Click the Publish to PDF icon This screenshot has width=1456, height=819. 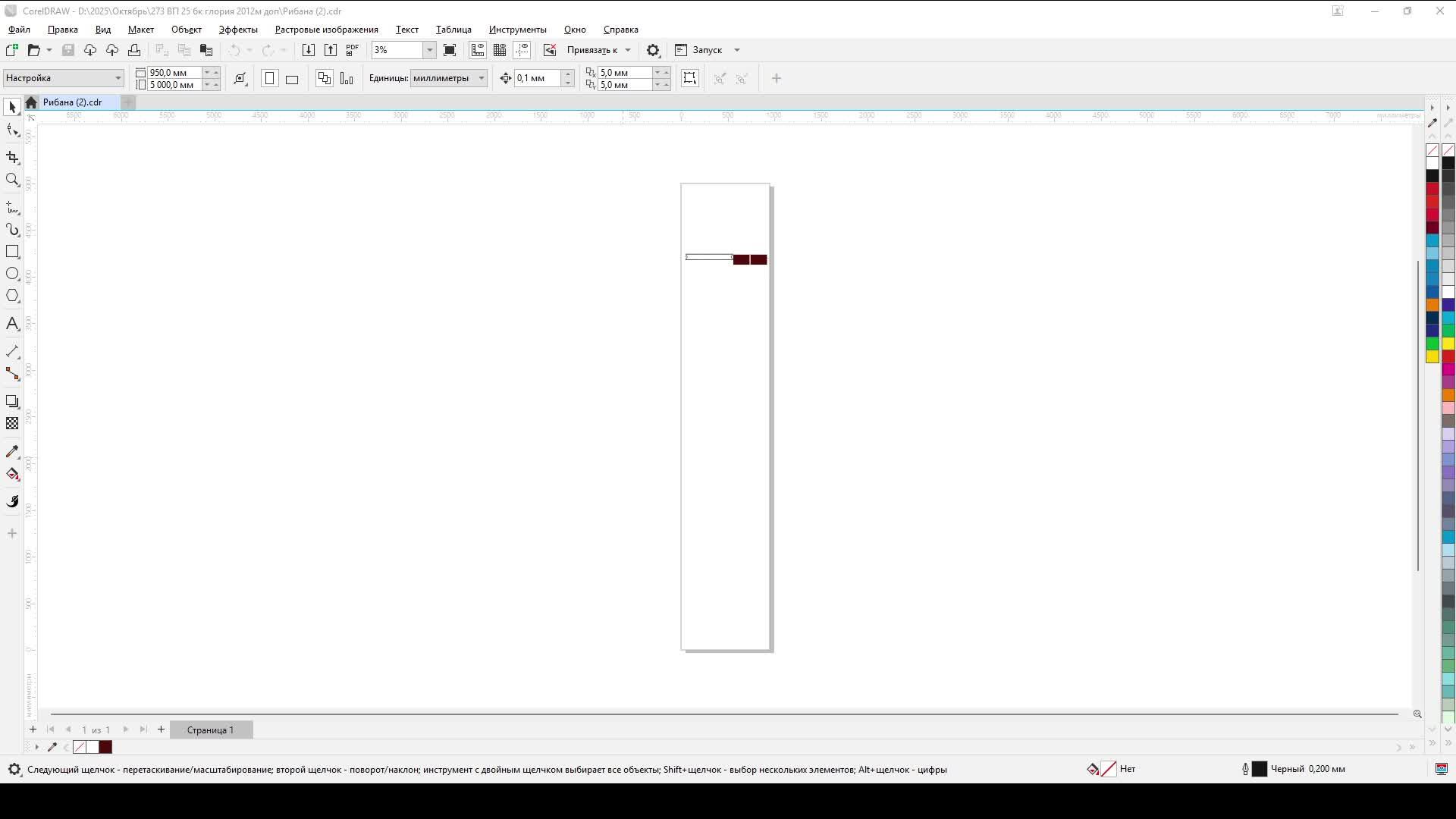tap(352, 50)
